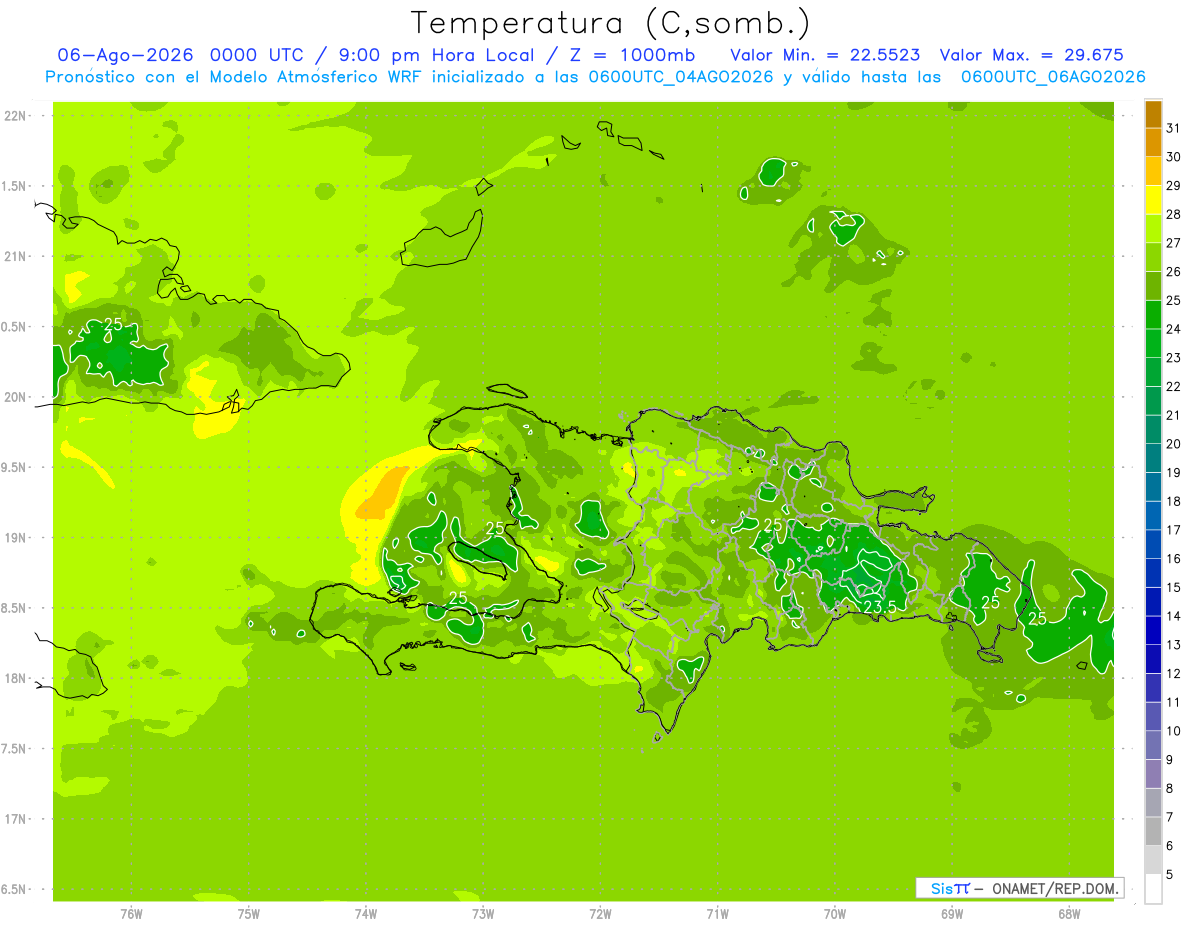Click the '17N' latitude axis label

15,819
